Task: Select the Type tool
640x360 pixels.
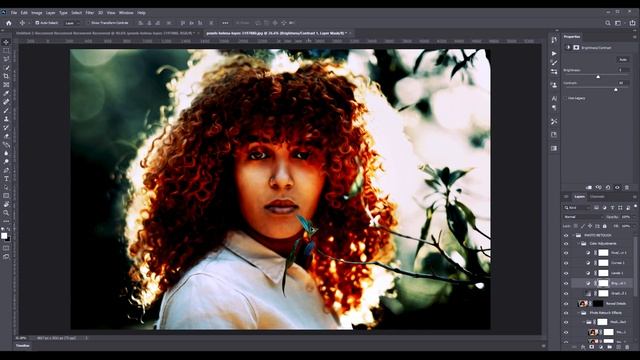Action: (6, 179)
